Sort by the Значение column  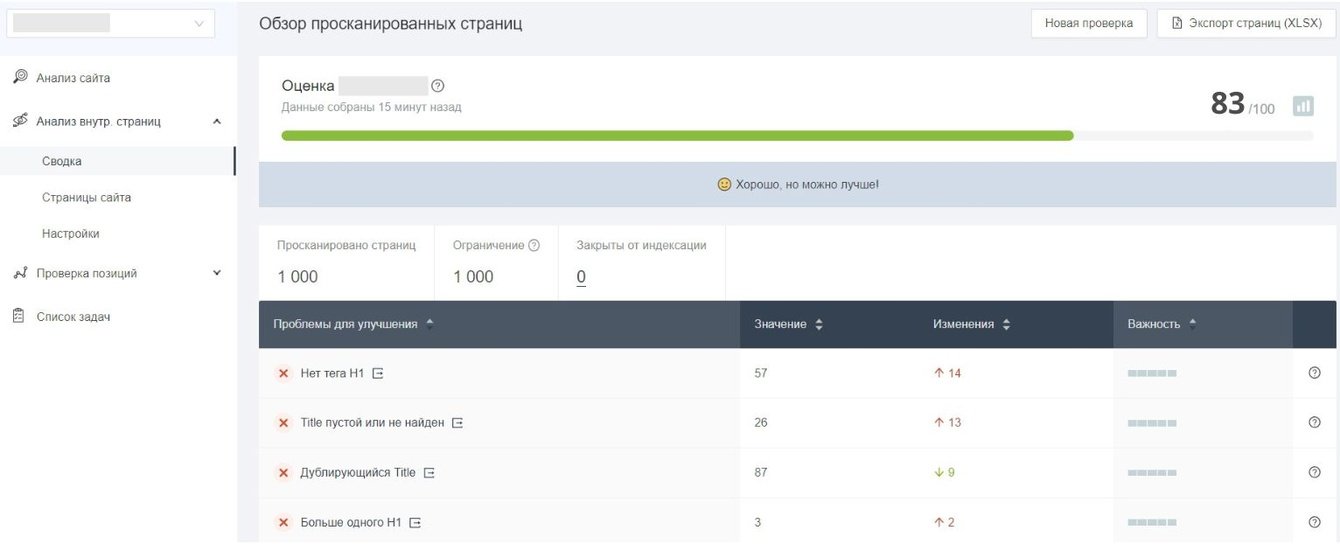(788, 324)
